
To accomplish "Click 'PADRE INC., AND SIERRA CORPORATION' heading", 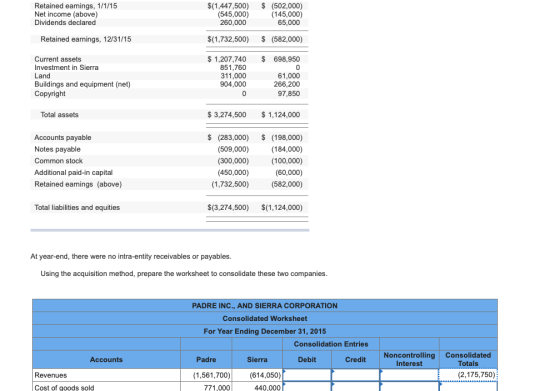I will tap(265, 306).
